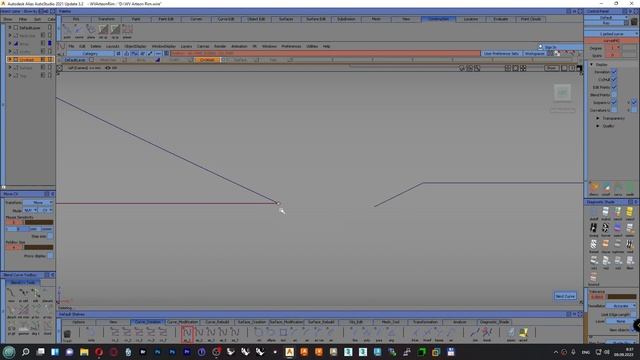Open the Degree dropdown in the Control Panel
Screen dimensions: 640x360
pos(613,48)
